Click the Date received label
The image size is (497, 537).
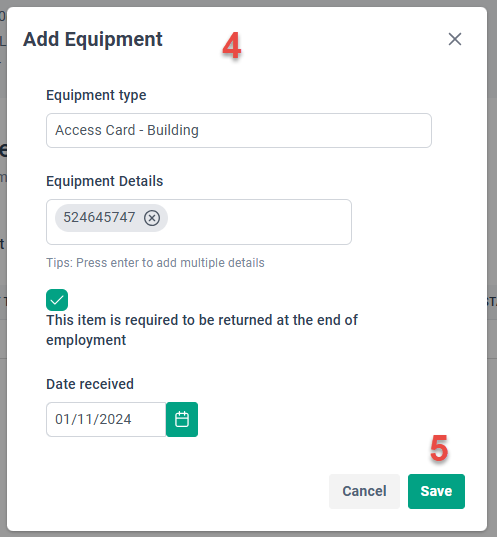point(90,384)
